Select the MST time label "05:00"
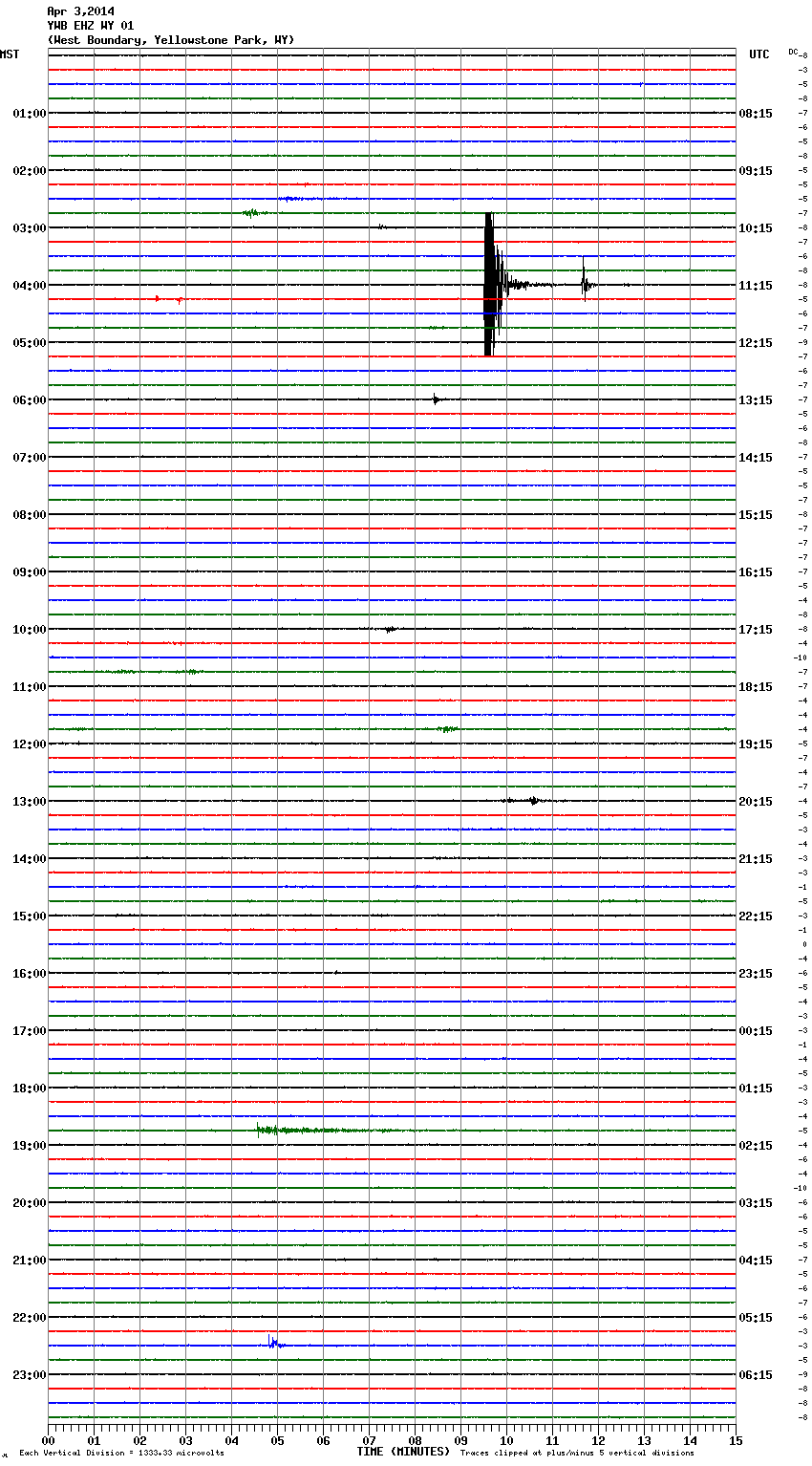This screenshot has height=1466, width=812. (x=29, y=343)
